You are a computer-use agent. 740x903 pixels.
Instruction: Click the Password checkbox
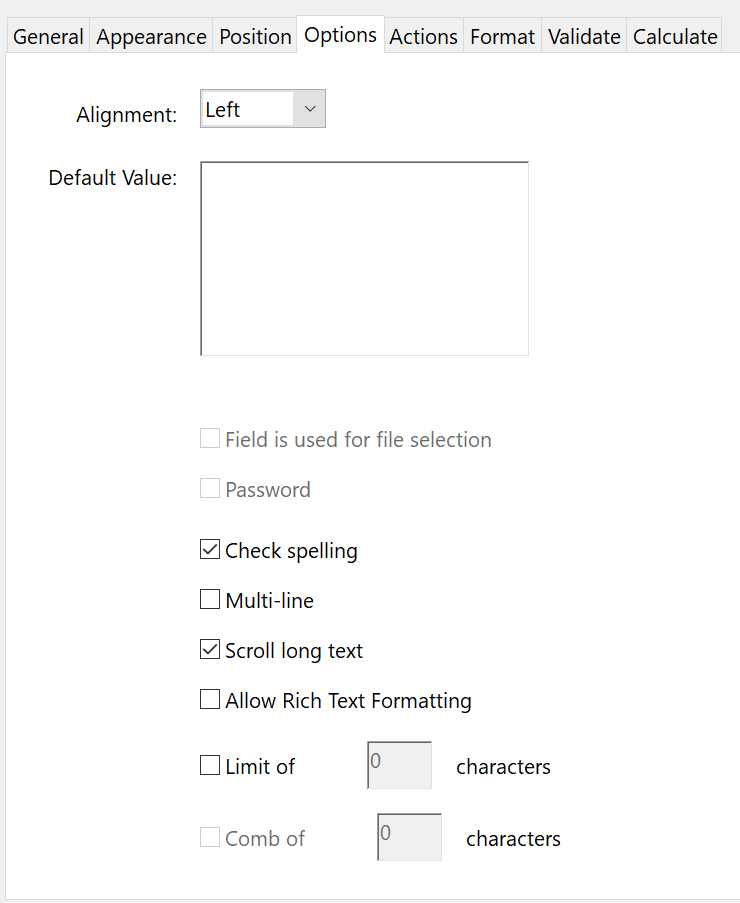pyautogui.click(x=210, y=488)
